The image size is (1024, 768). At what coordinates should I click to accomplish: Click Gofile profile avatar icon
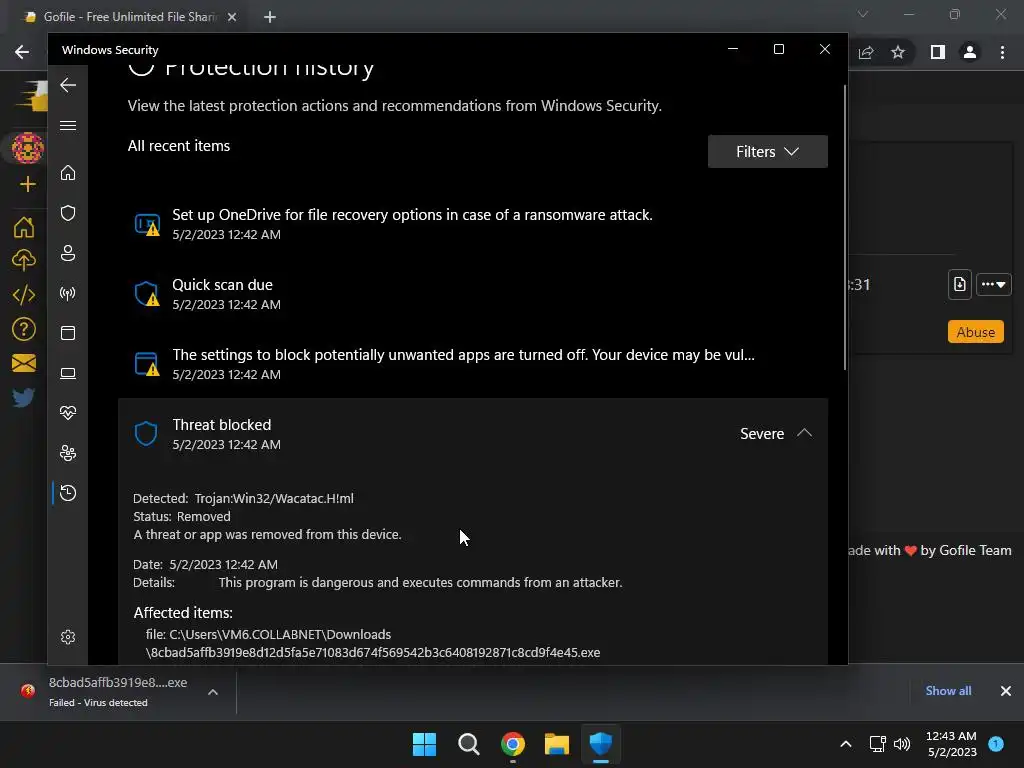[x=27, y=148]
